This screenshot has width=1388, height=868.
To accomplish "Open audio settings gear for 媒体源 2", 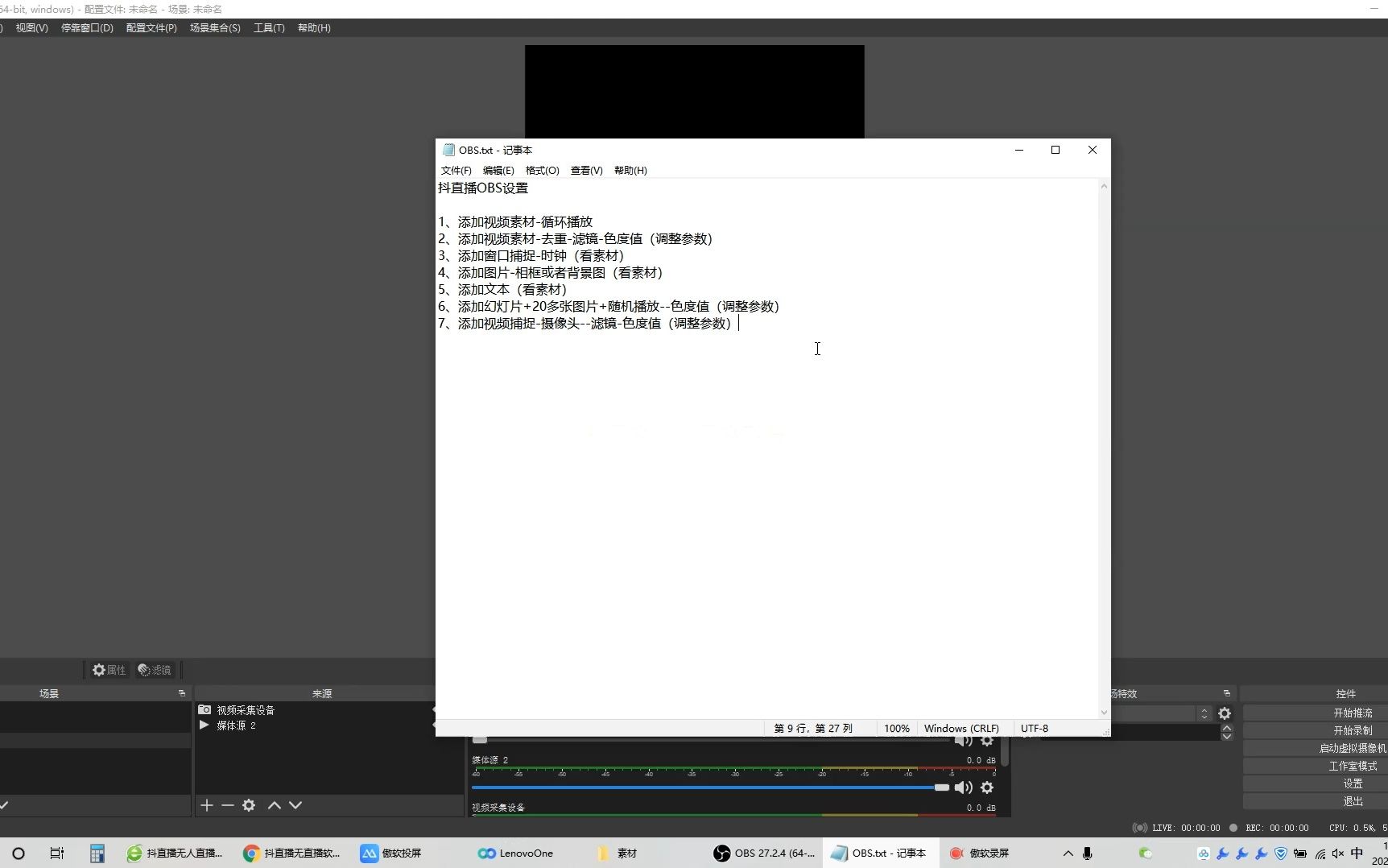I will click(987, 787).
